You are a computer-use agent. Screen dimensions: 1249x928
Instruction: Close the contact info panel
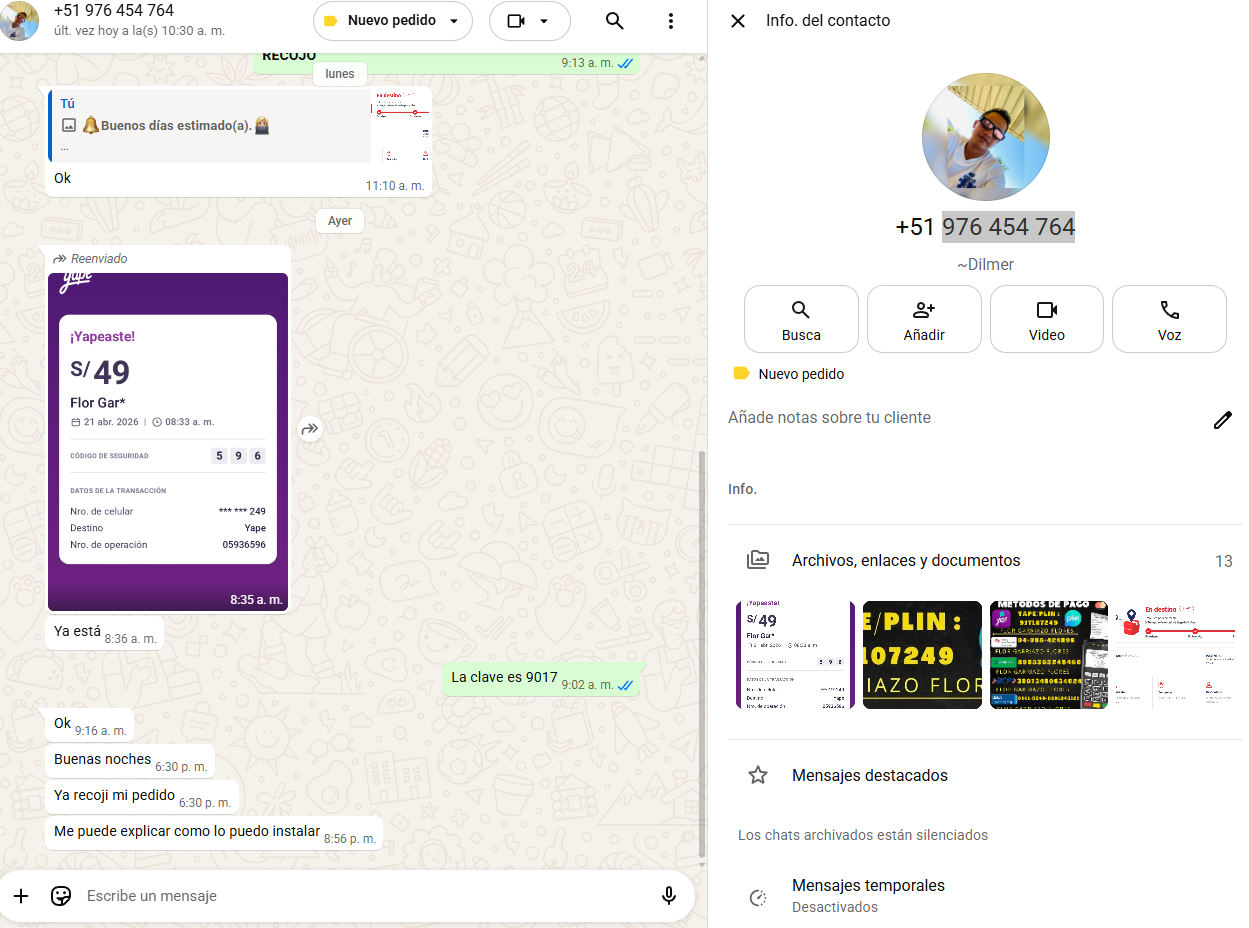tap(738, 21)
